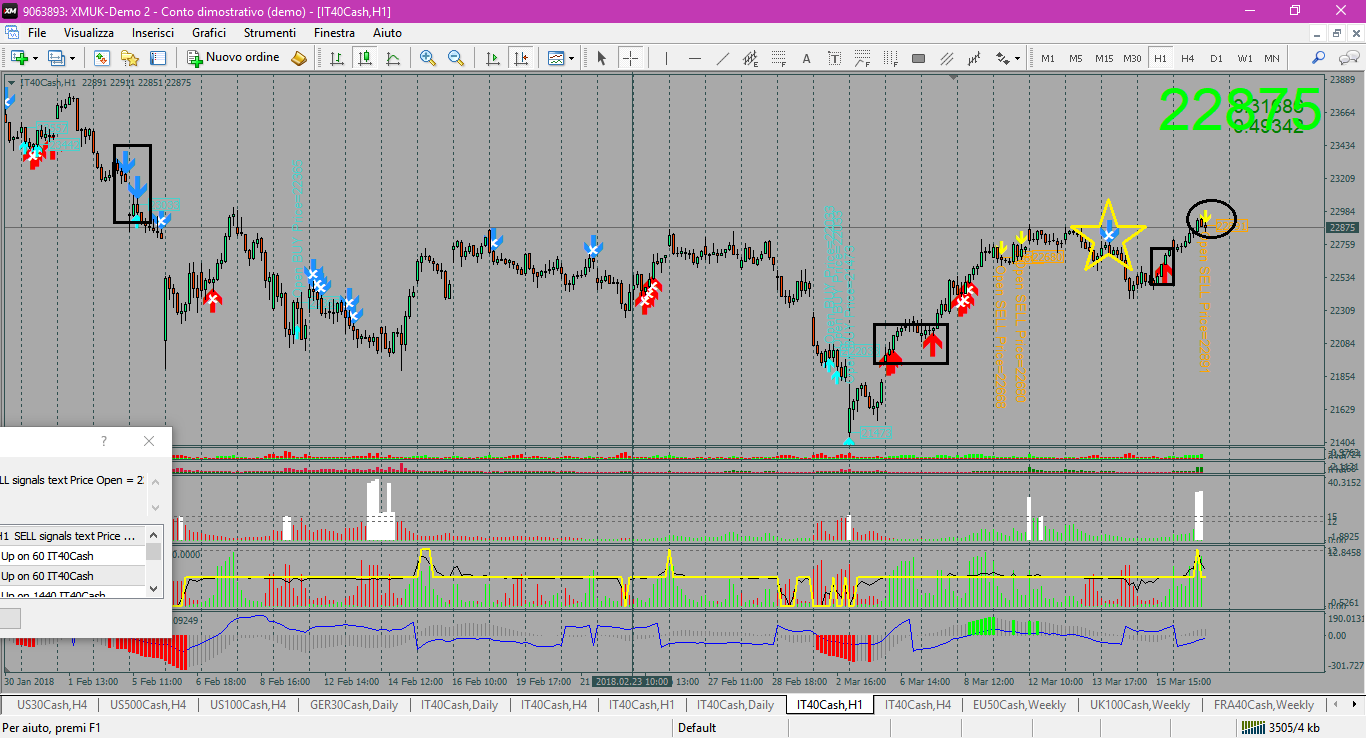Open the Inserisci menu
The image size is (1366, 738).
point(153,33)
